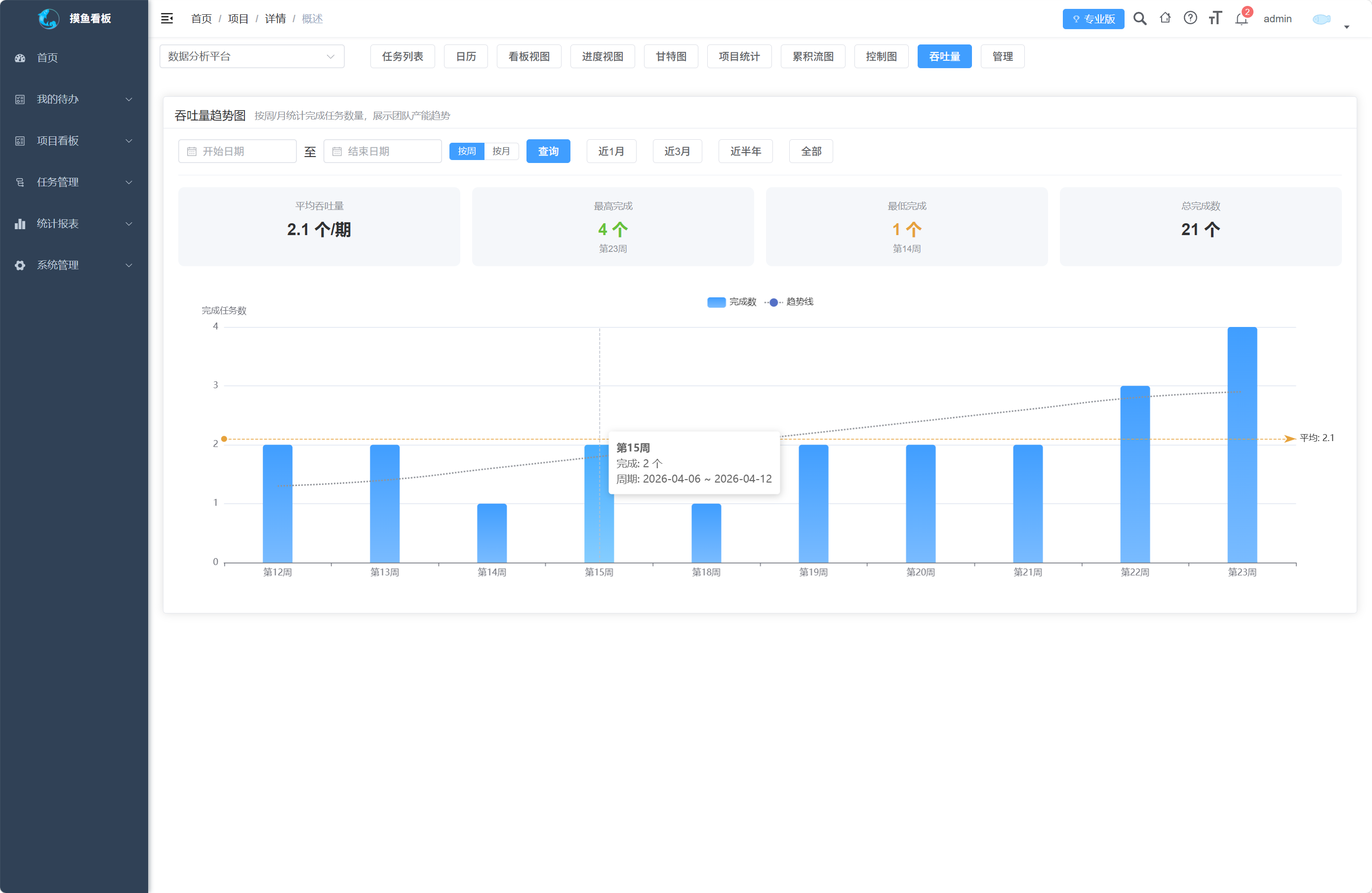
Task: Click the 开始日期 input field
Action: click(237, 151)
